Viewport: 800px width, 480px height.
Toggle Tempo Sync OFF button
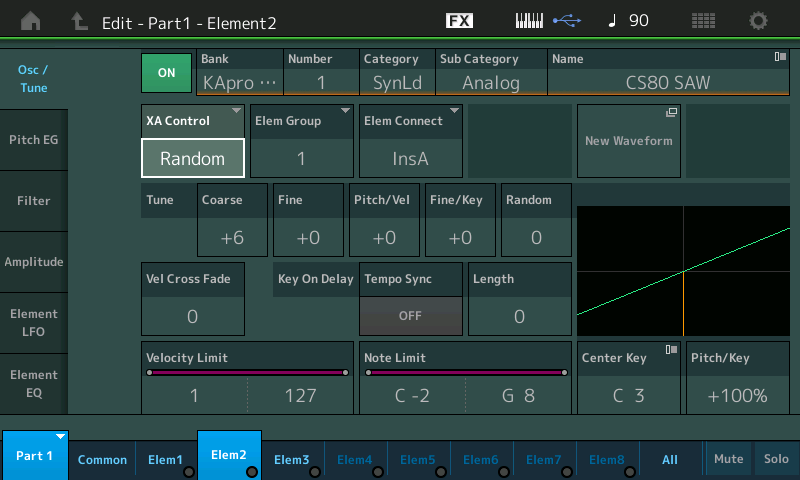coord(410,316)
